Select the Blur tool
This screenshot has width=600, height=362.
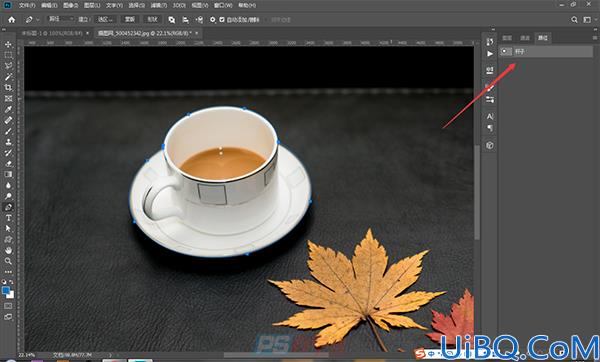(8, 185)
